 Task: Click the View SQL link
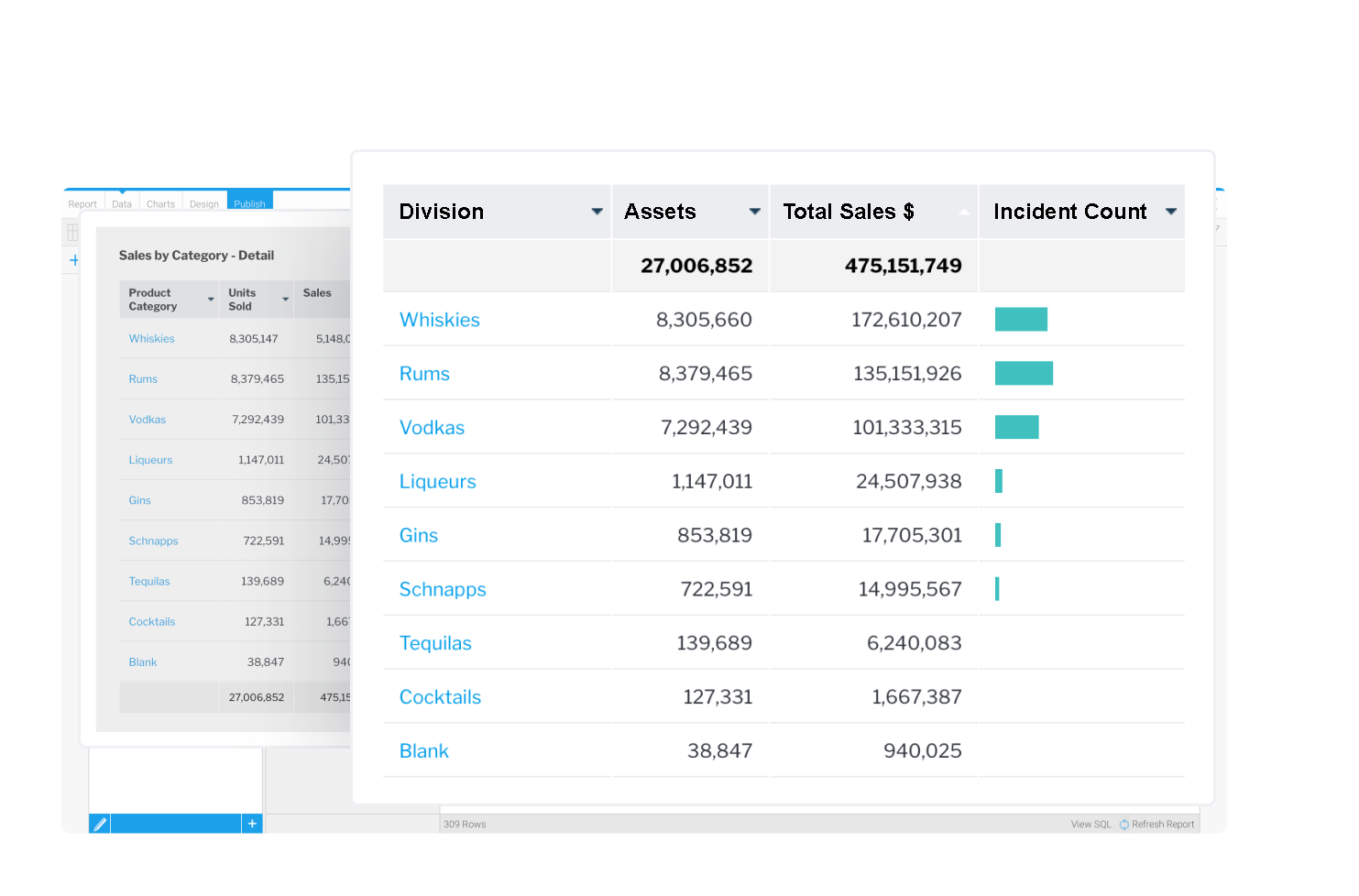pyautogui.click(x=1090, y=824)
